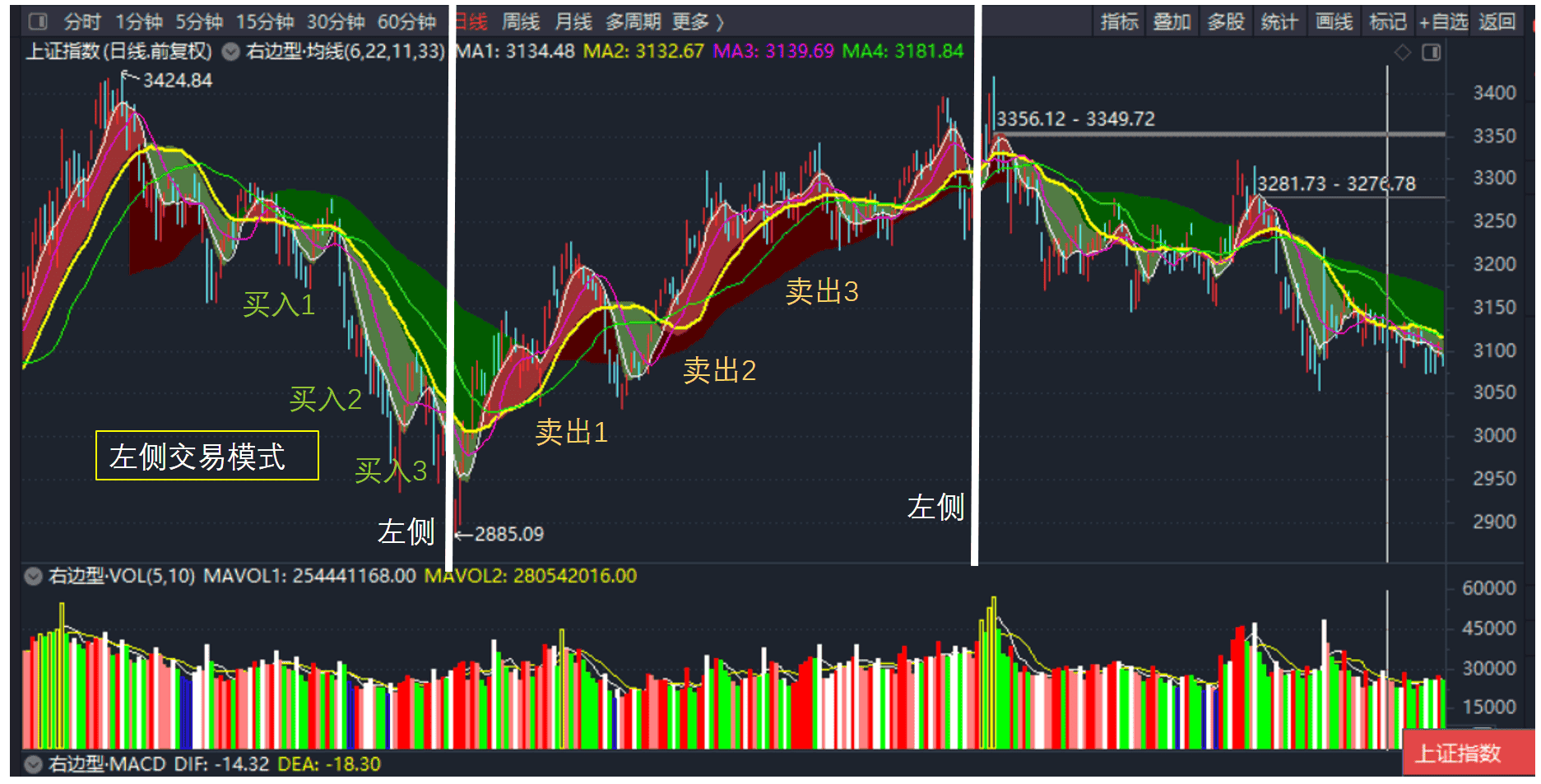This screenshot has width=1541, height=784.
Task: Switch to the 月线 monthly tab
Action: pos(573,21)
